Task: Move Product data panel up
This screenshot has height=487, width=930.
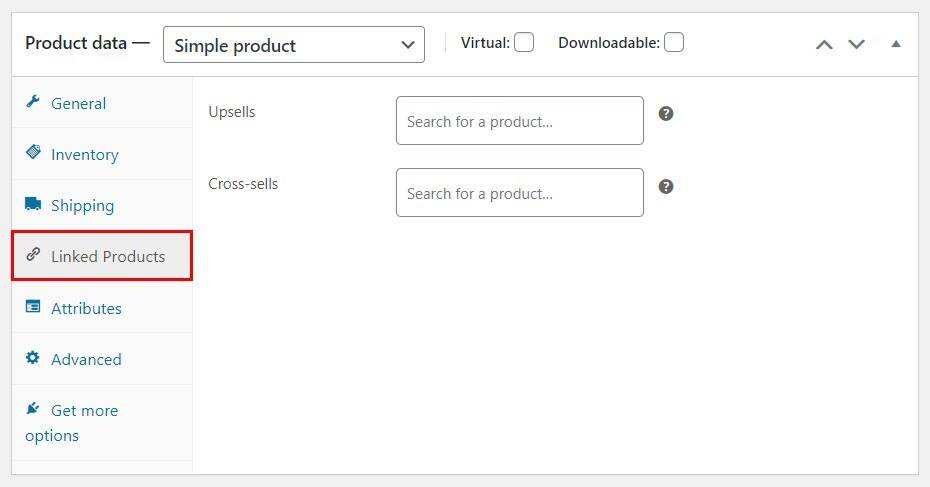Action: [824, 44]
